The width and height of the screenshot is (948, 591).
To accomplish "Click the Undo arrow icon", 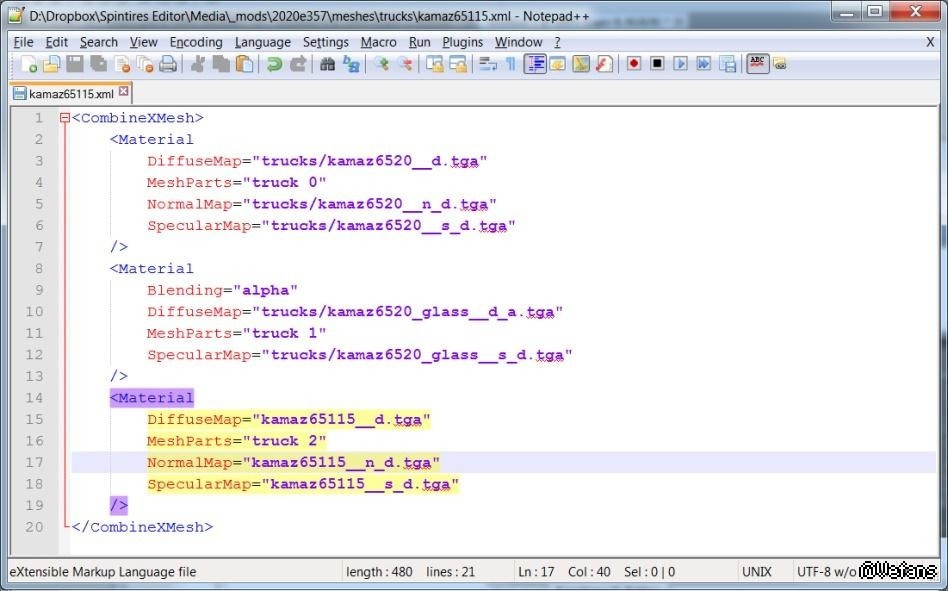I will [x=273, y=64].
